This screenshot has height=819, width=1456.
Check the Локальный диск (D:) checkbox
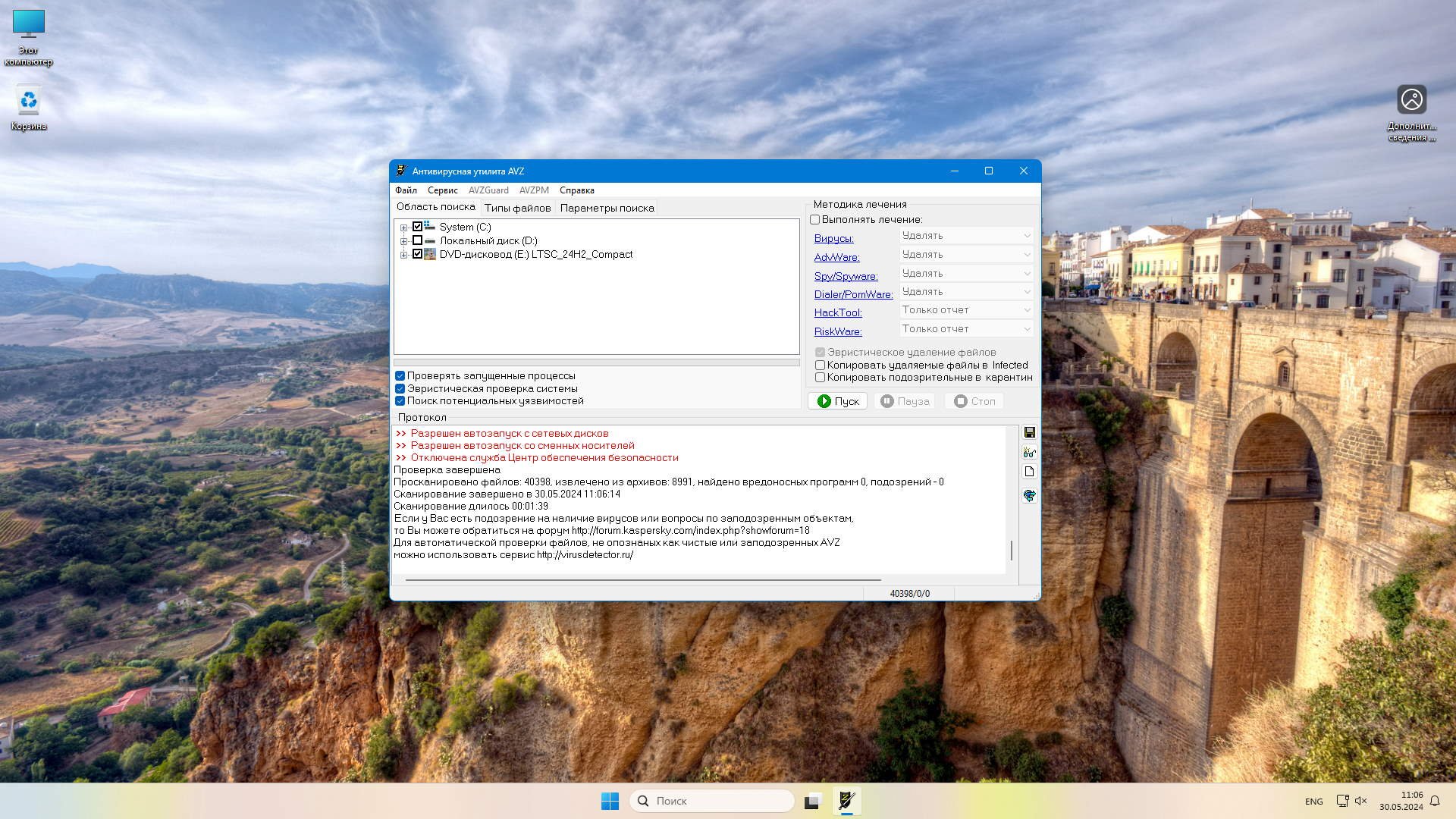pos(417,240)
